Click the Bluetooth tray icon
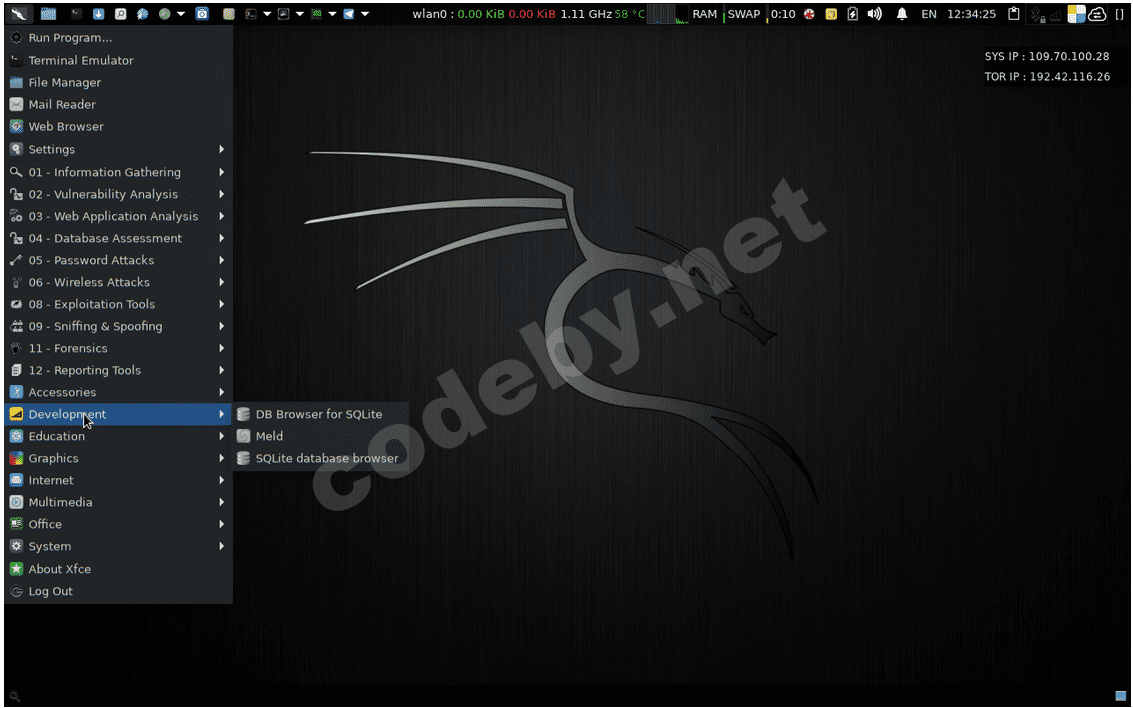The height and width of the screenshot is (708, 1133). (x=1037, y=14)
